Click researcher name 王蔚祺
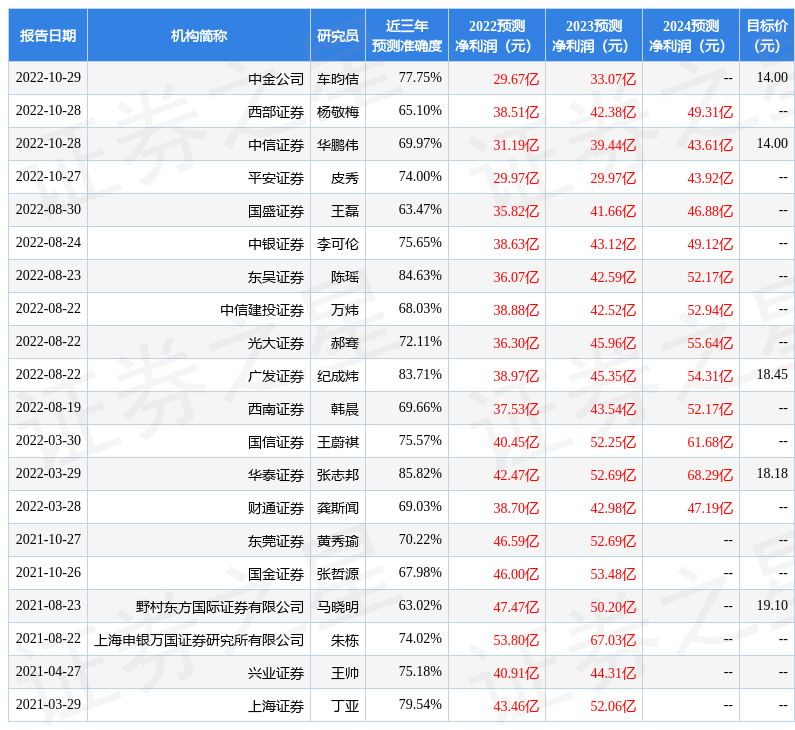Viewport: 795px width, 730px height. click(338, 442)
